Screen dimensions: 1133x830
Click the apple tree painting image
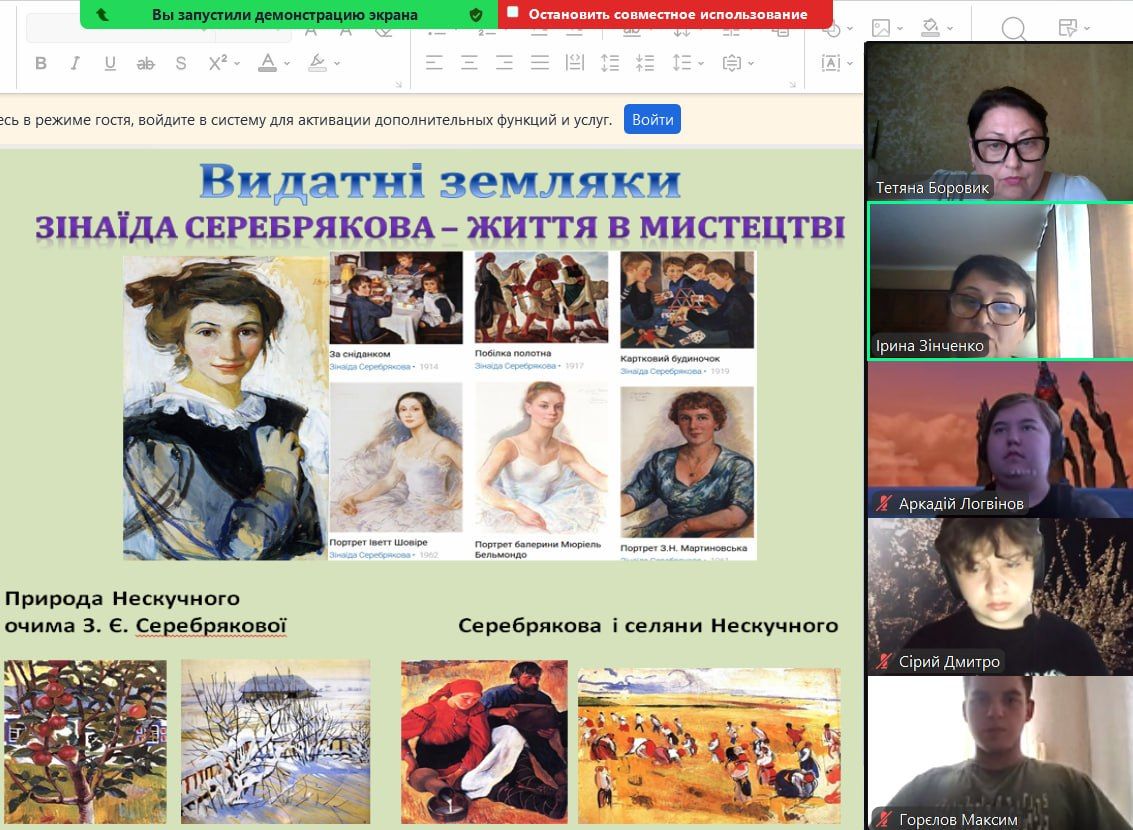click(85, 742)
